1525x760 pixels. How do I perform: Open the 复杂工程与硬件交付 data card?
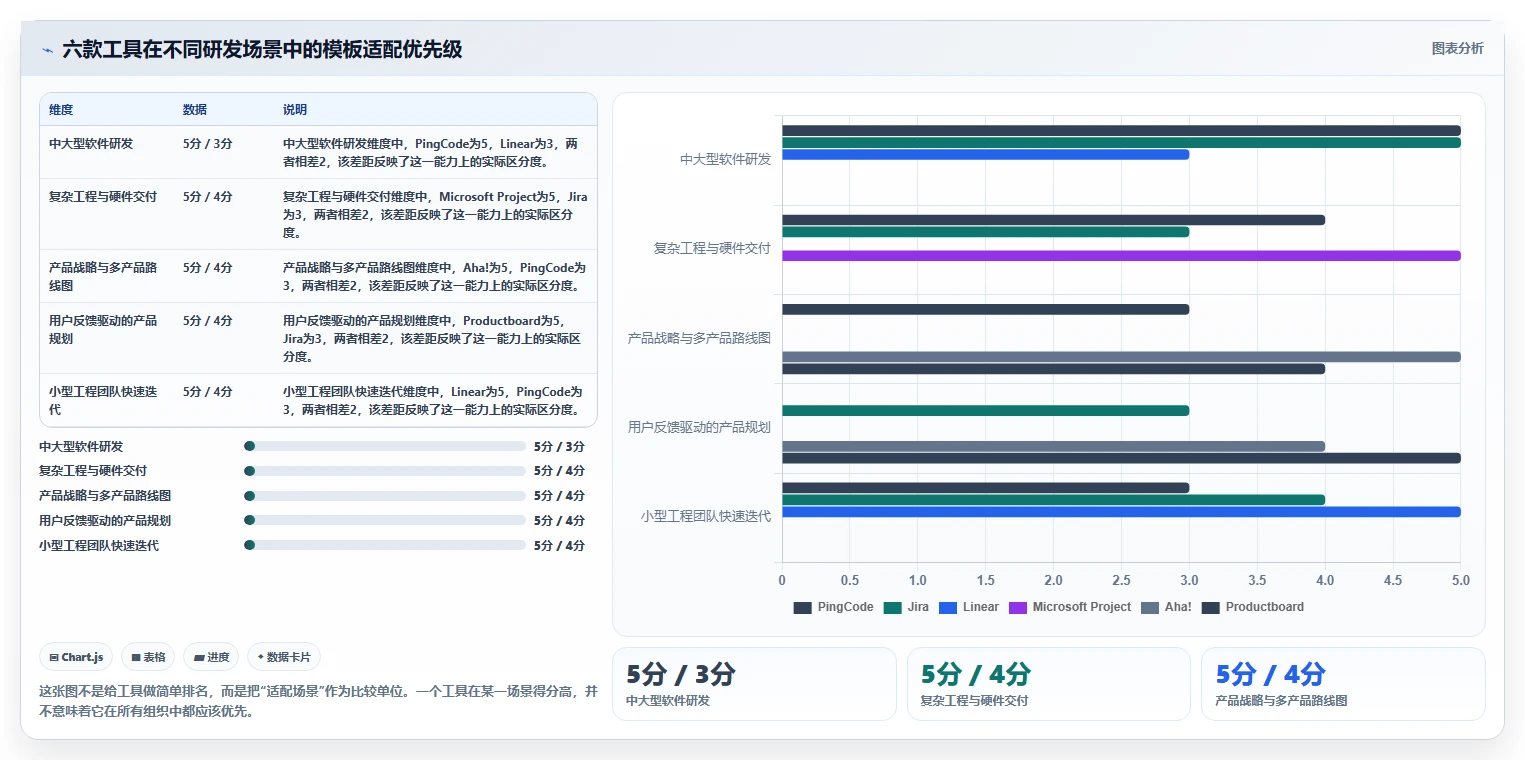[1048, 684]
